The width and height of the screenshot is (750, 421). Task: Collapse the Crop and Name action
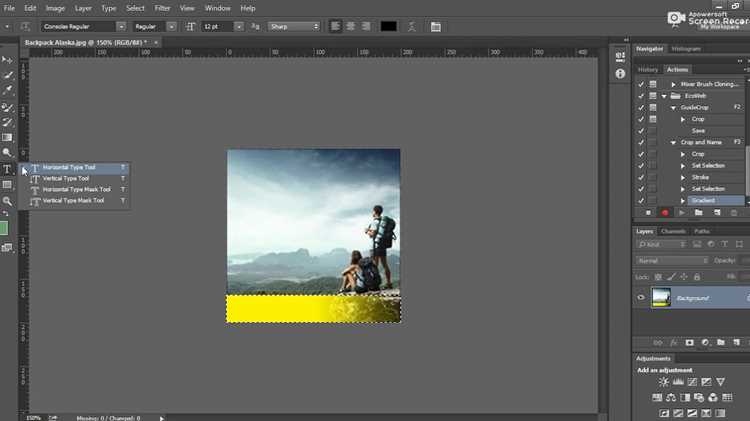[x=673, y=143]
